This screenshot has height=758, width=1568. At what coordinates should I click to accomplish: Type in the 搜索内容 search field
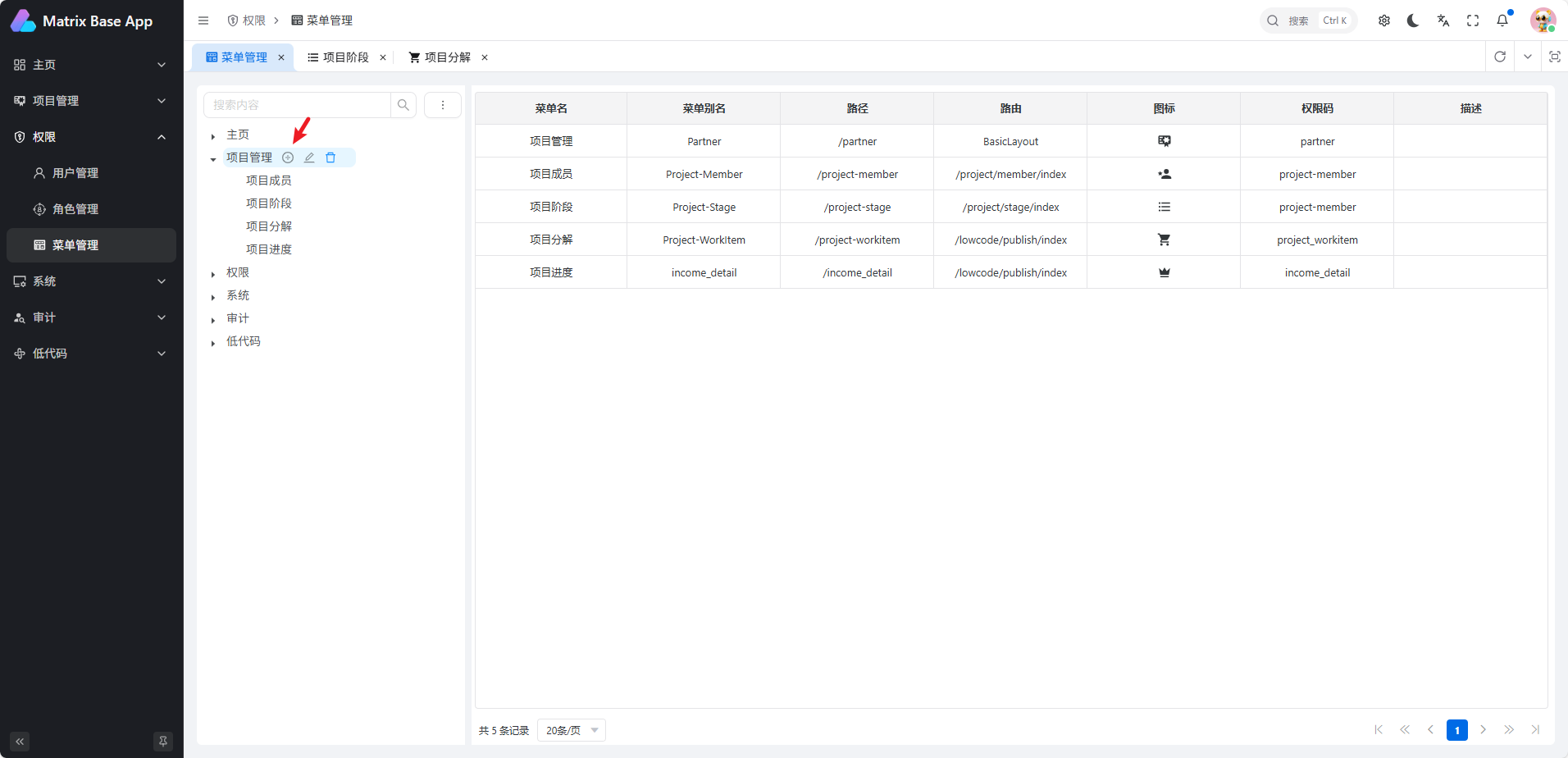pos(297,105)
